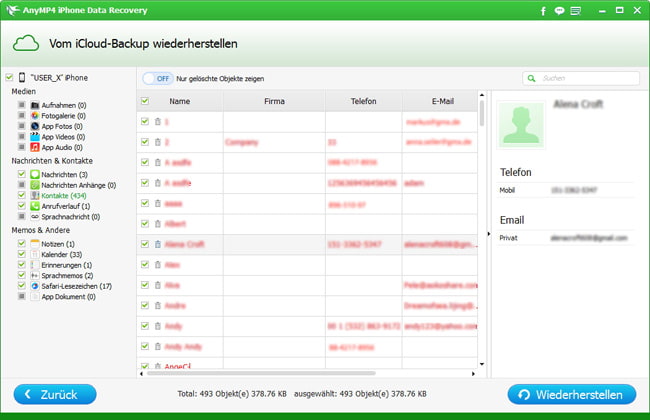Collapse the detail panel arrow
Screen dimensions: 650x420
[x=489, y=234]
